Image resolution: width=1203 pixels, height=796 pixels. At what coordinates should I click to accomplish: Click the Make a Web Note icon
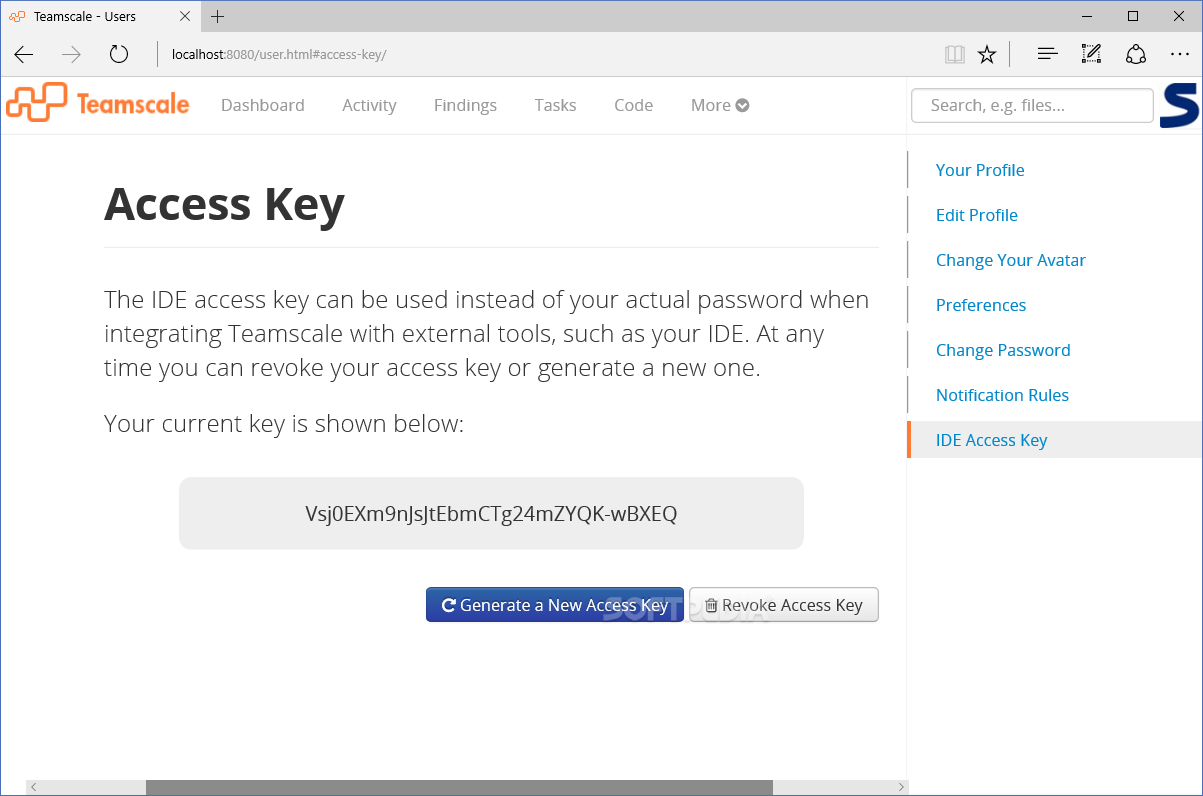coord(1092,54)
